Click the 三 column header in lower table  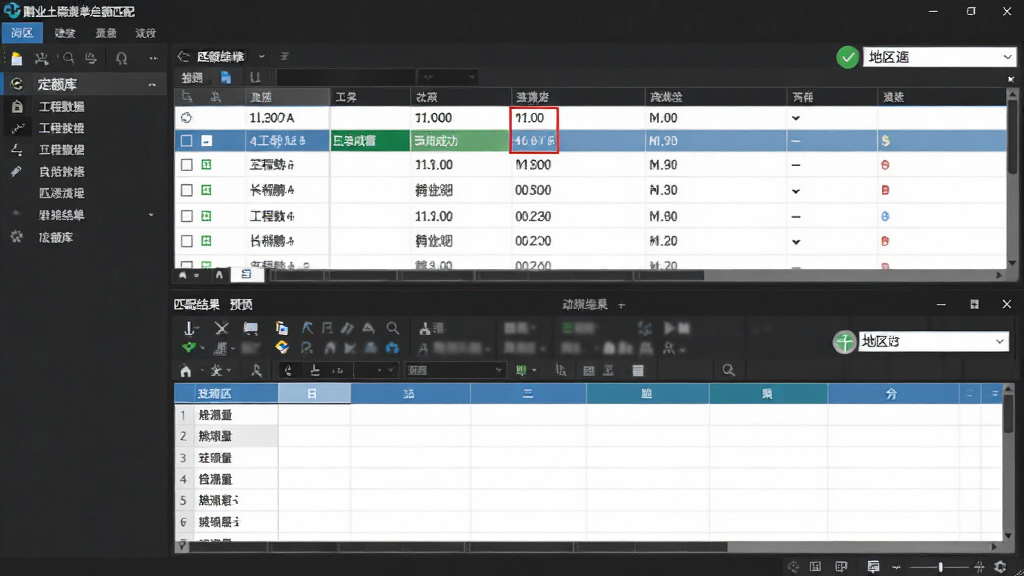528,393
